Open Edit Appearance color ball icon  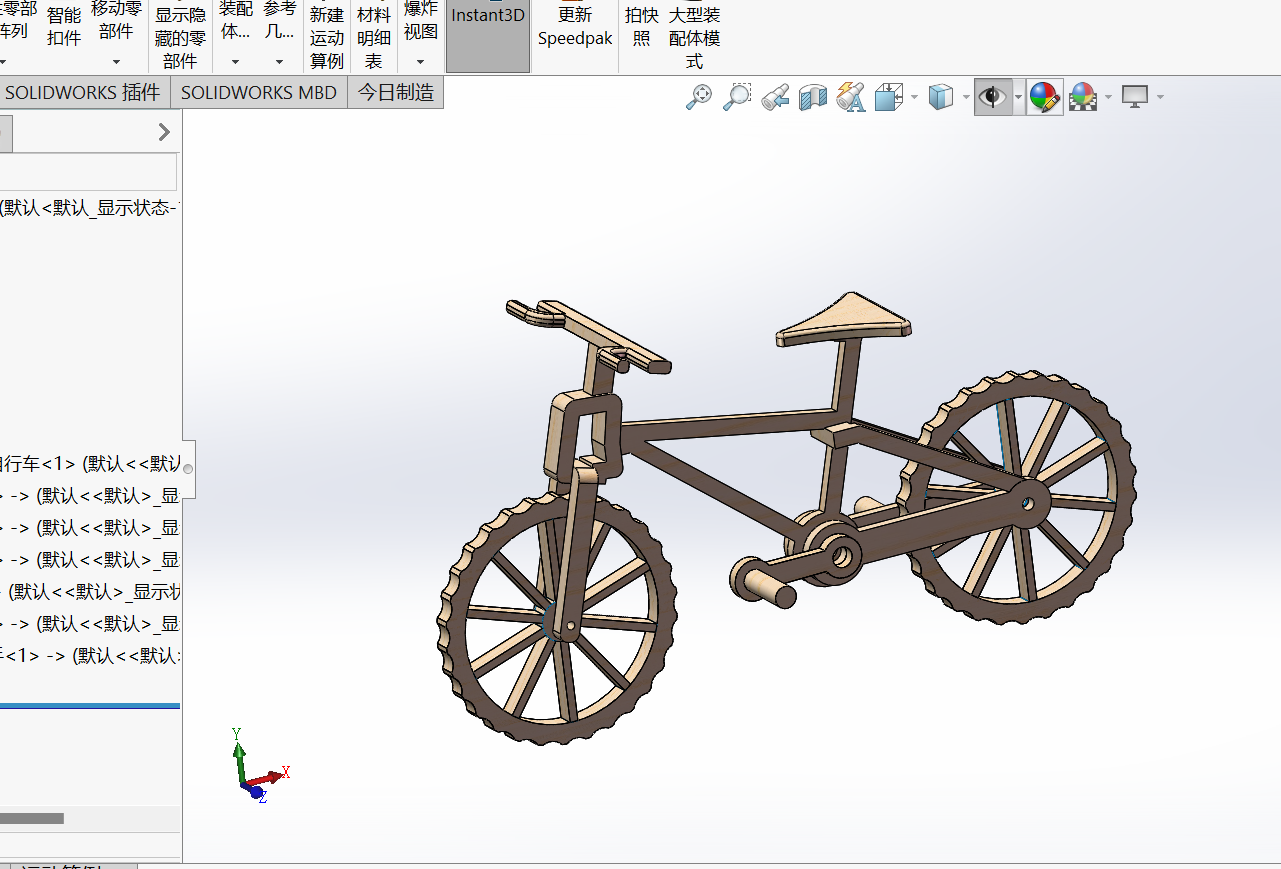click(1044, 97)
